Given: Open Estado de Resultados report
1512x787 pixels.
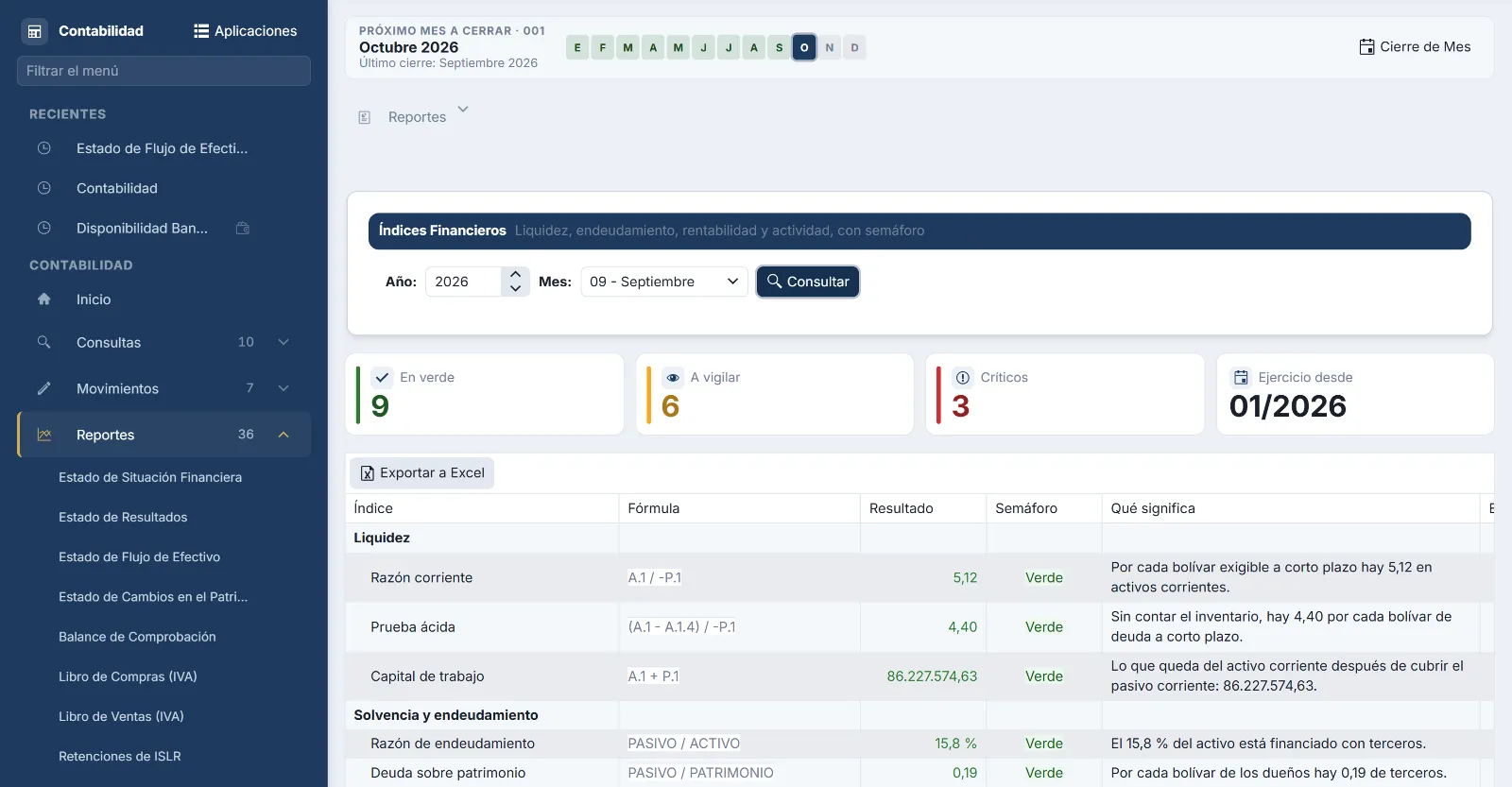Looking at the screenshot, I should (x=123, y=517).
